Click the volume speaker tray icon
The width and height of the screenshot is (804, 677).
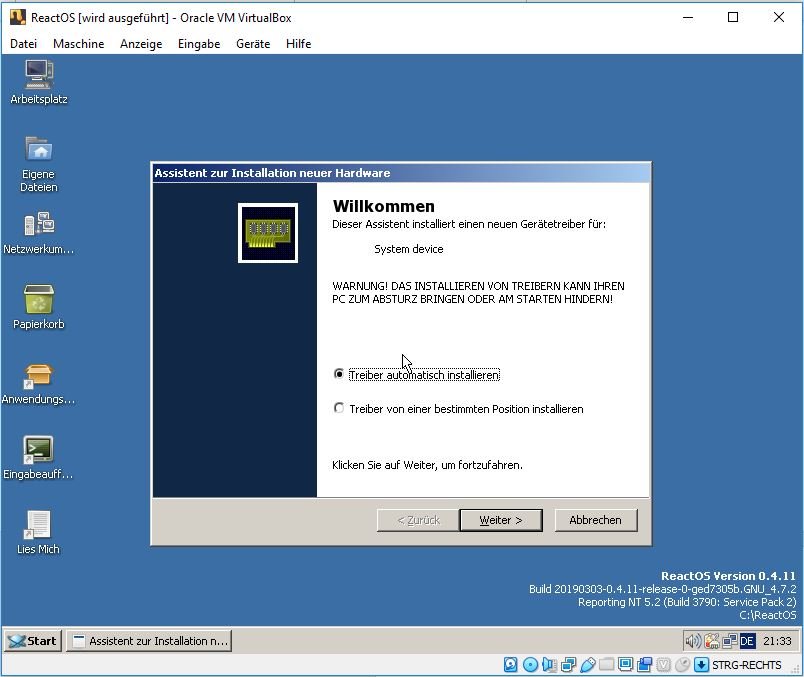pyautogui.click(x=693, y=641)
